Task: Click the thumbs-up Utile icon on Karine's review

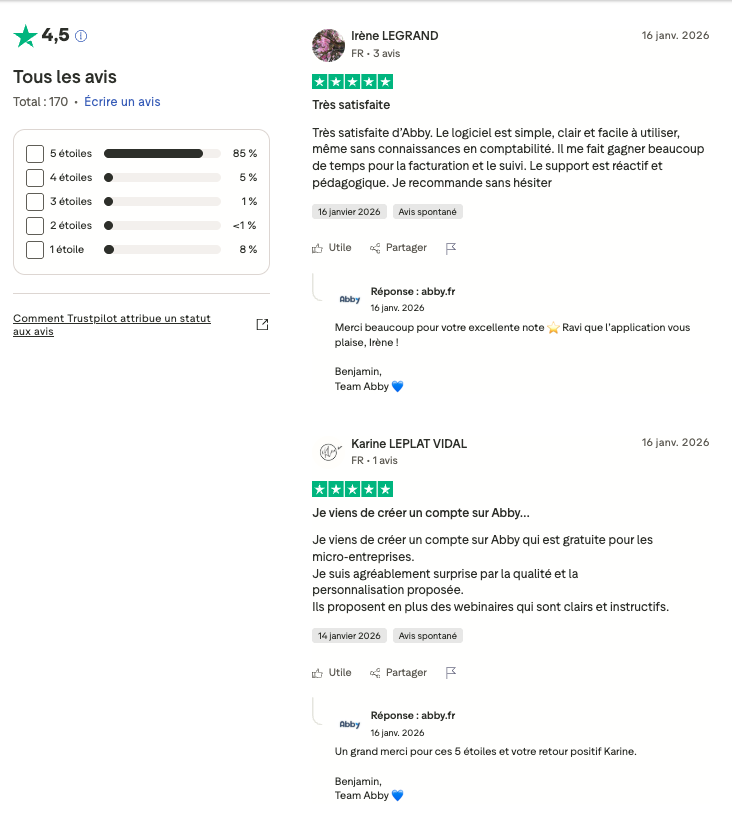Action: [318, 673]
